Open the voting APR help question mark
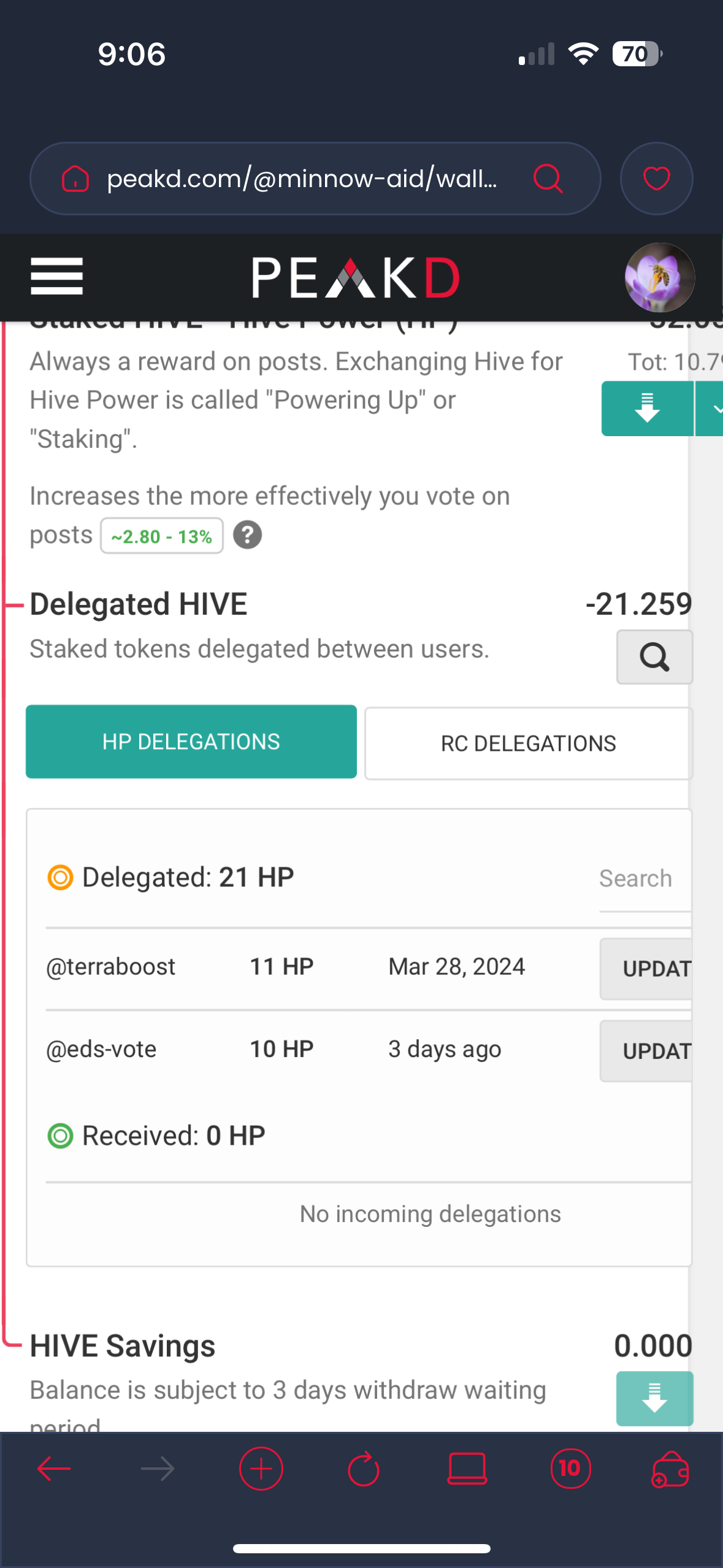This screenshot has width=723, height=1568. pos(248,535)
